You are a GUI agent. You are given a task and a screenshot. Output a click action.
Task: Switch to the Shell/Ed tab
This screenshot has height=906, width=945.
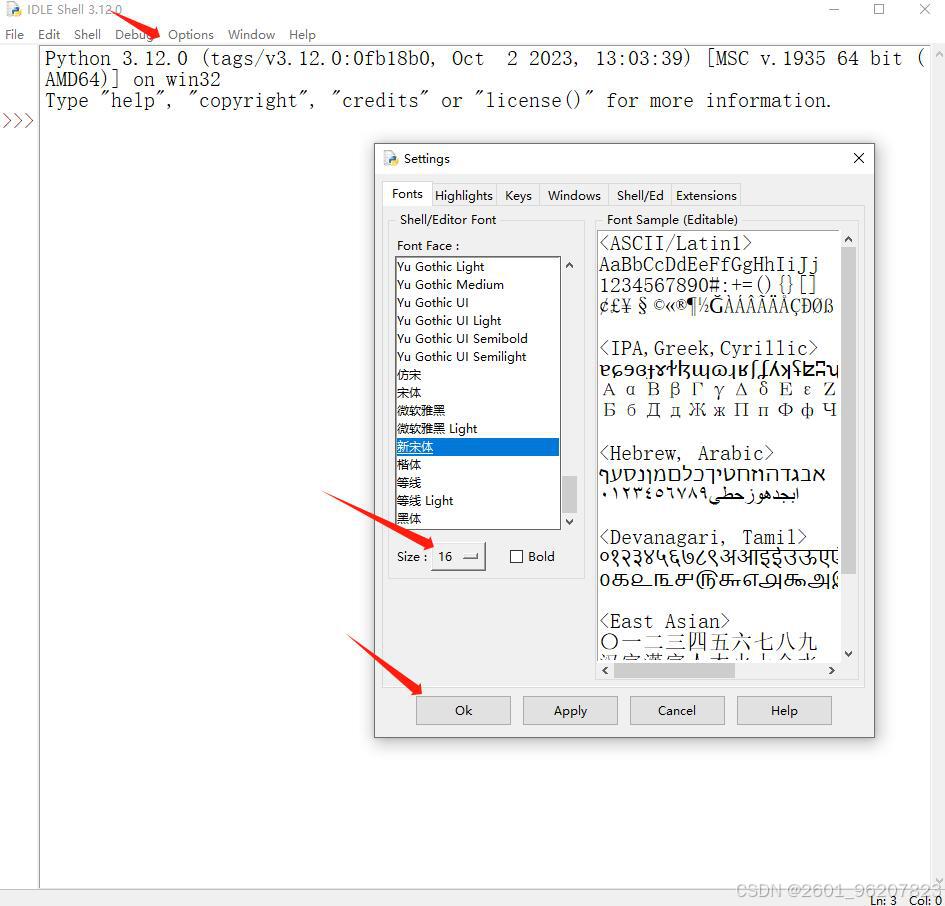639,195
